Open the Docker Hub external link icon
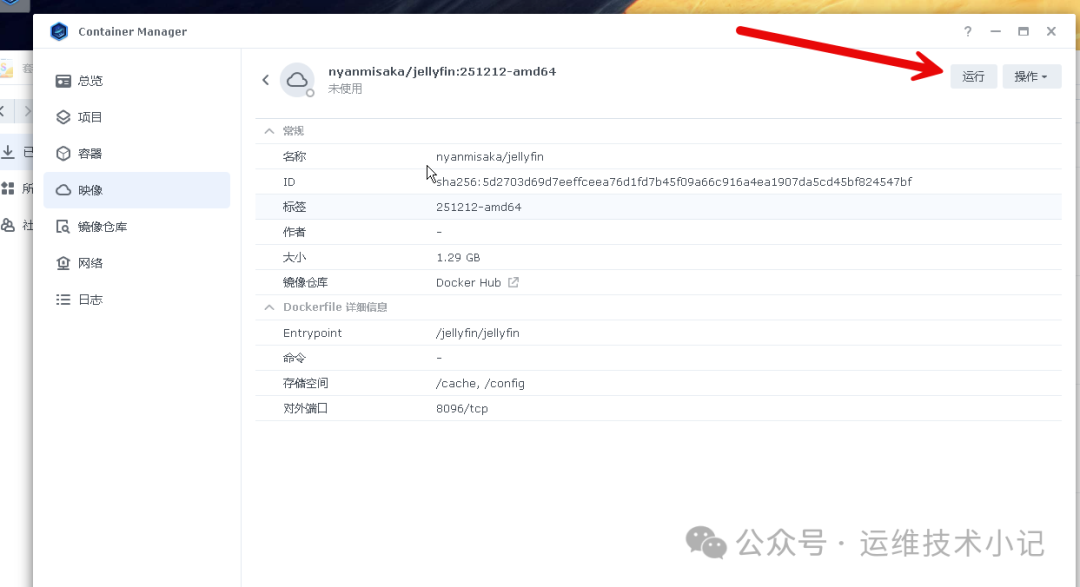This screenshot has width=1080, height=587. tap(513, 282)
